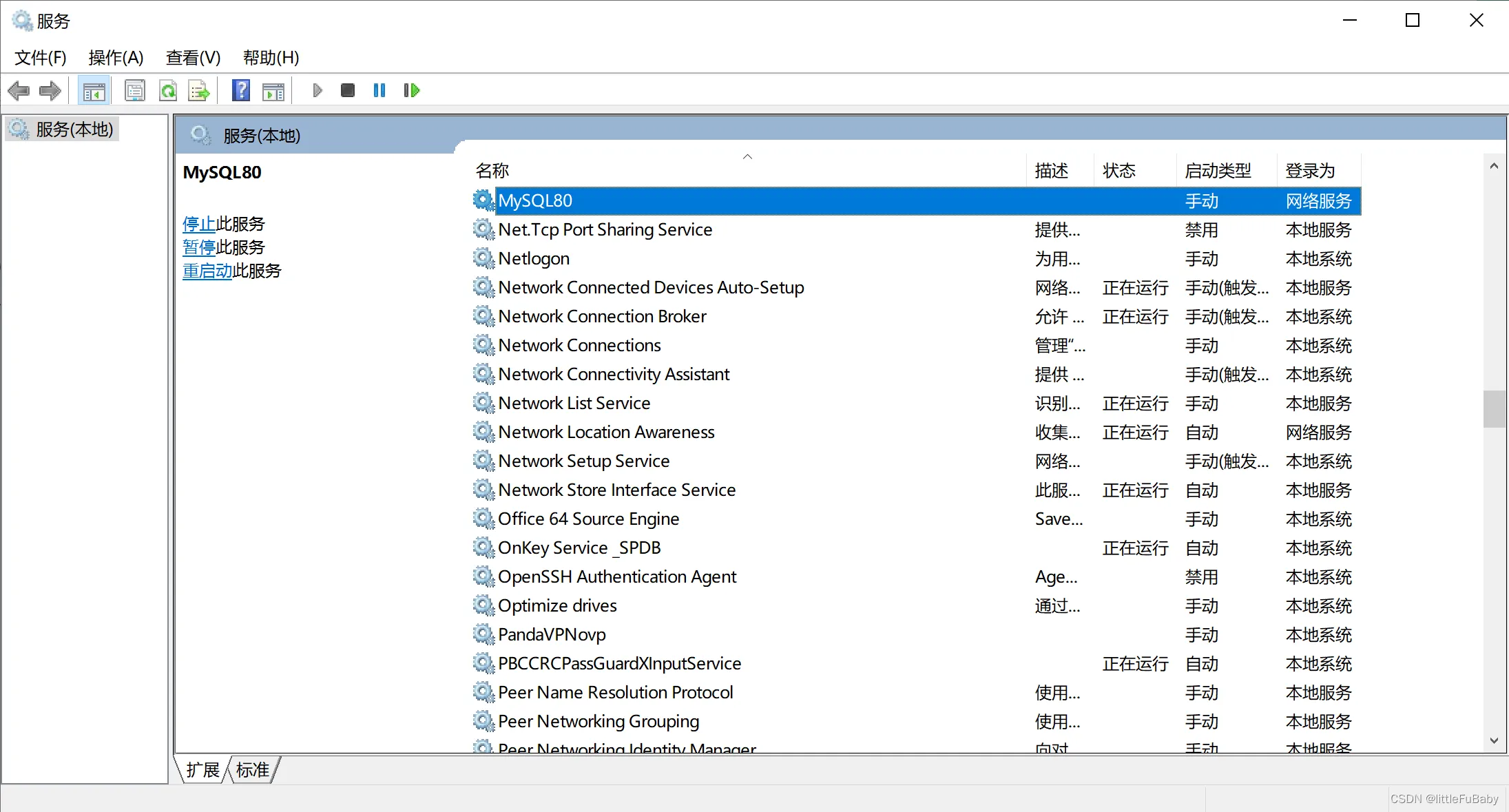This screenshot has width=1509, height=812.
Task: Click the 重启动 service link
Action: [207, 271]
